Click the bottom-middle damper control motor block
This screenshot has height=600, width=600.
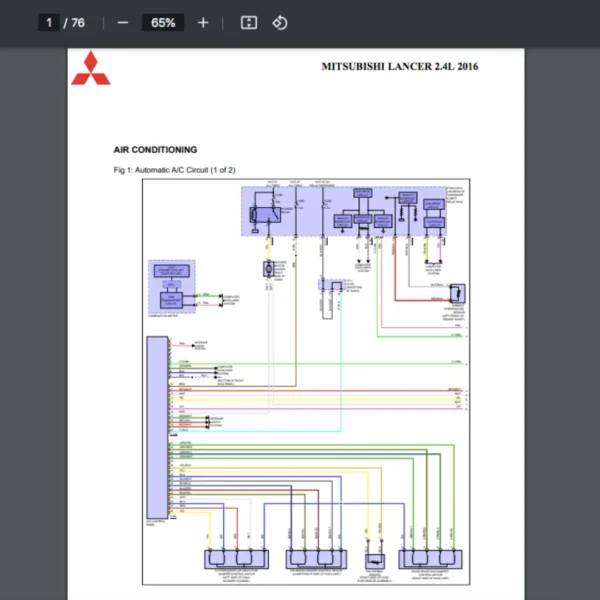(316, 558)
